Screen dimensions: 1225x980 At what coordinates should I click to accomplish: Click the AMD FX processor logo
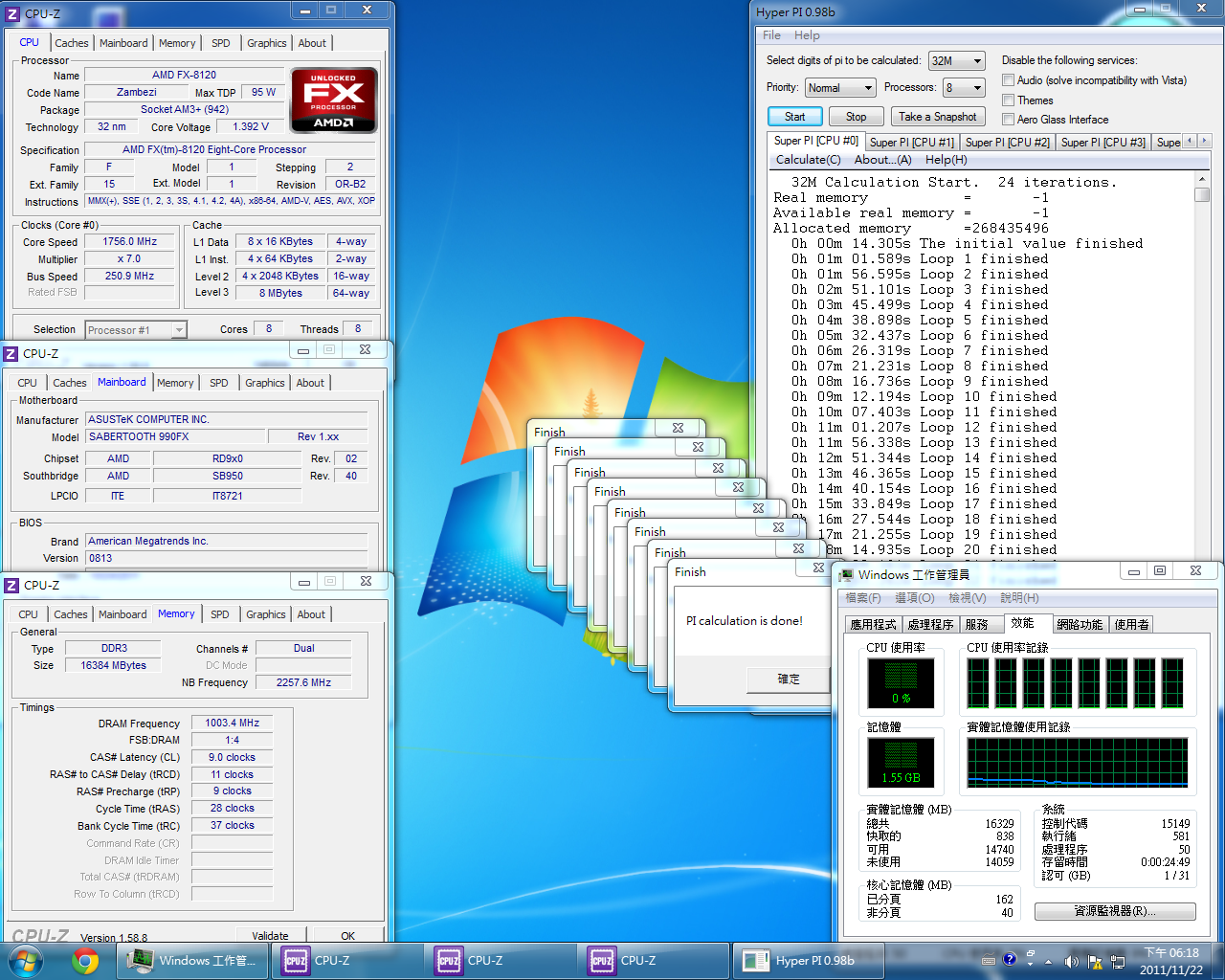334,100
